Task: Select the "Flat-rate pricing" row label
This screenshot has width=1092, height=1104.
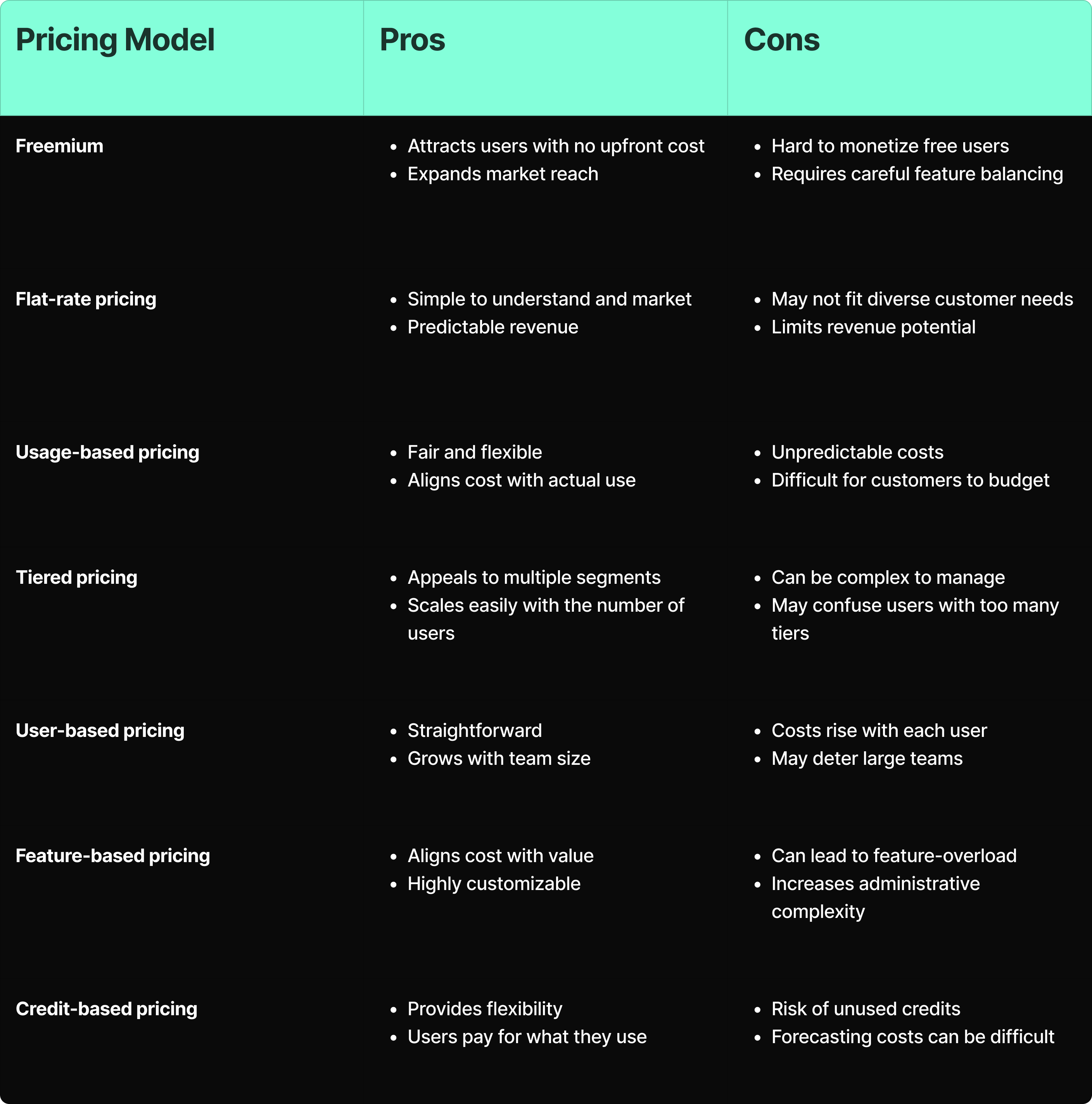Action: (86, 299)
